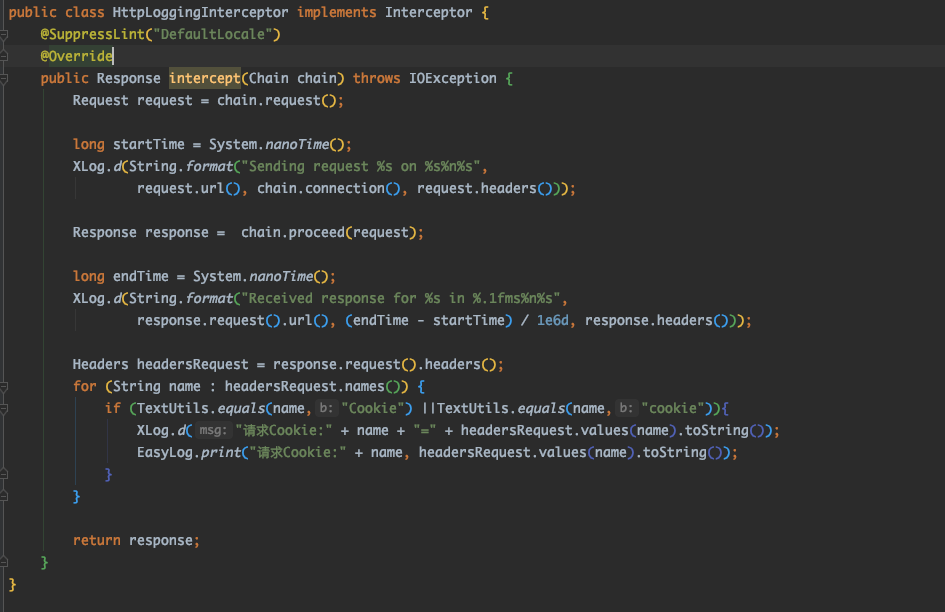This screenshot has width=945, height=612.
Task: Collapse the intercept method using gutter arrow
Action: pos(8,78)
